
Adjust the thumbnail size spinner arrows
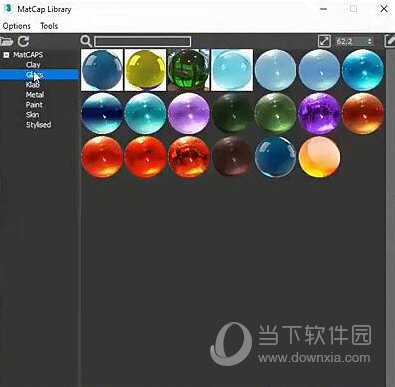click(x=369, y=41)
